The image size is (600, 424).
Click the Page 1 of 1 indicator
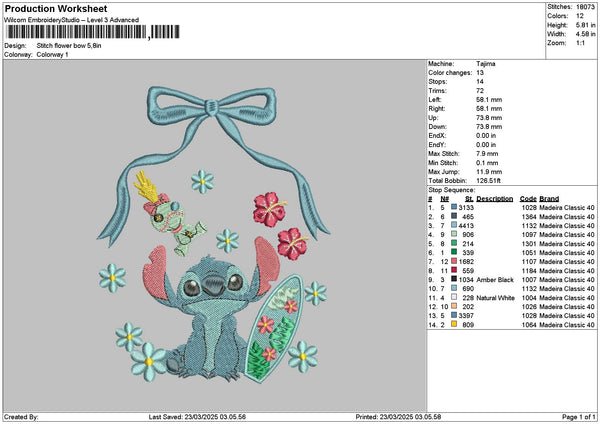click(x=579, y=417)
